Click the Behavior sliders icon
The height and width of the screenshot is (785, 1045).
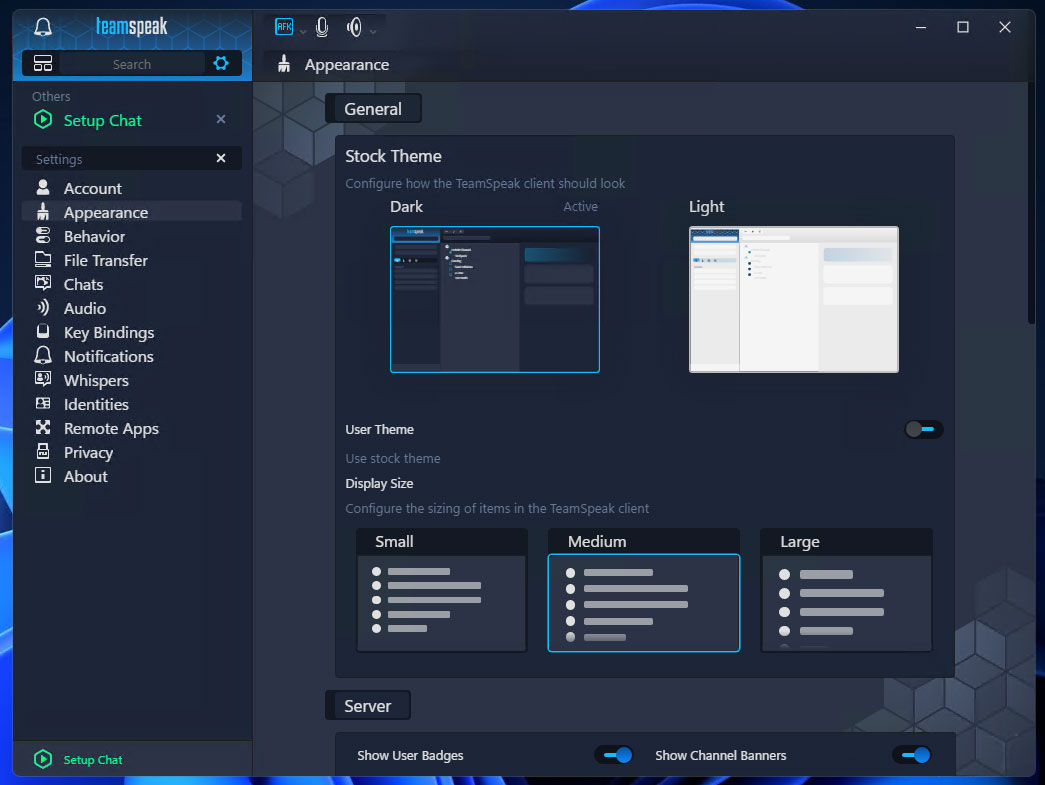[43, 235]
